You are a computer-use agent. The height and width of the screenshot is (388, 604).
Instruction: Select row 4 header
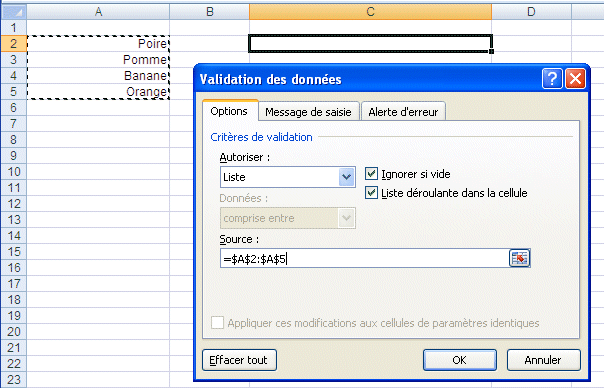pyautogui.click(x=13, y=76)
